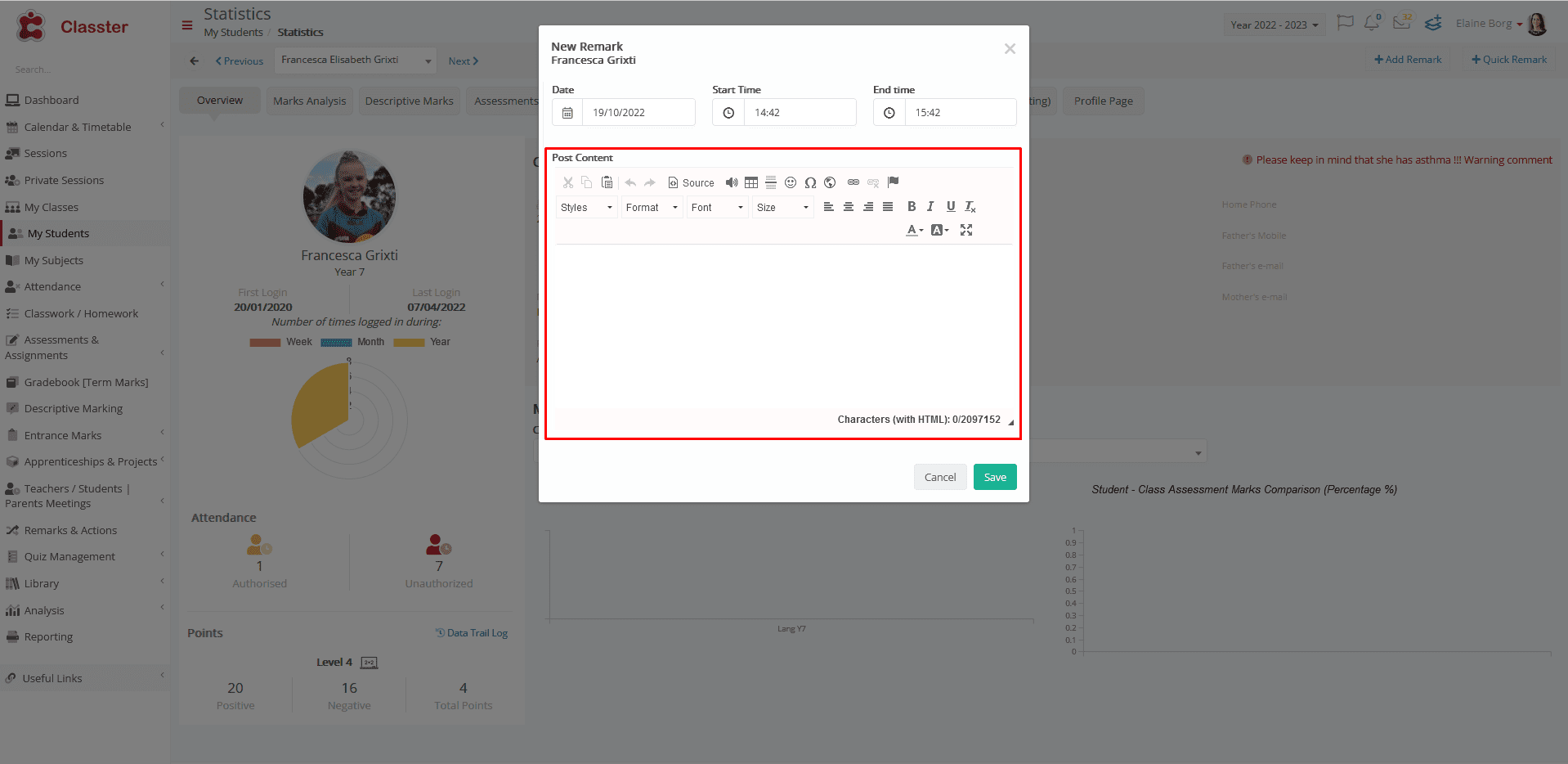
Task: Click the End time field showing 15:42
Action: tap(961, 112)
